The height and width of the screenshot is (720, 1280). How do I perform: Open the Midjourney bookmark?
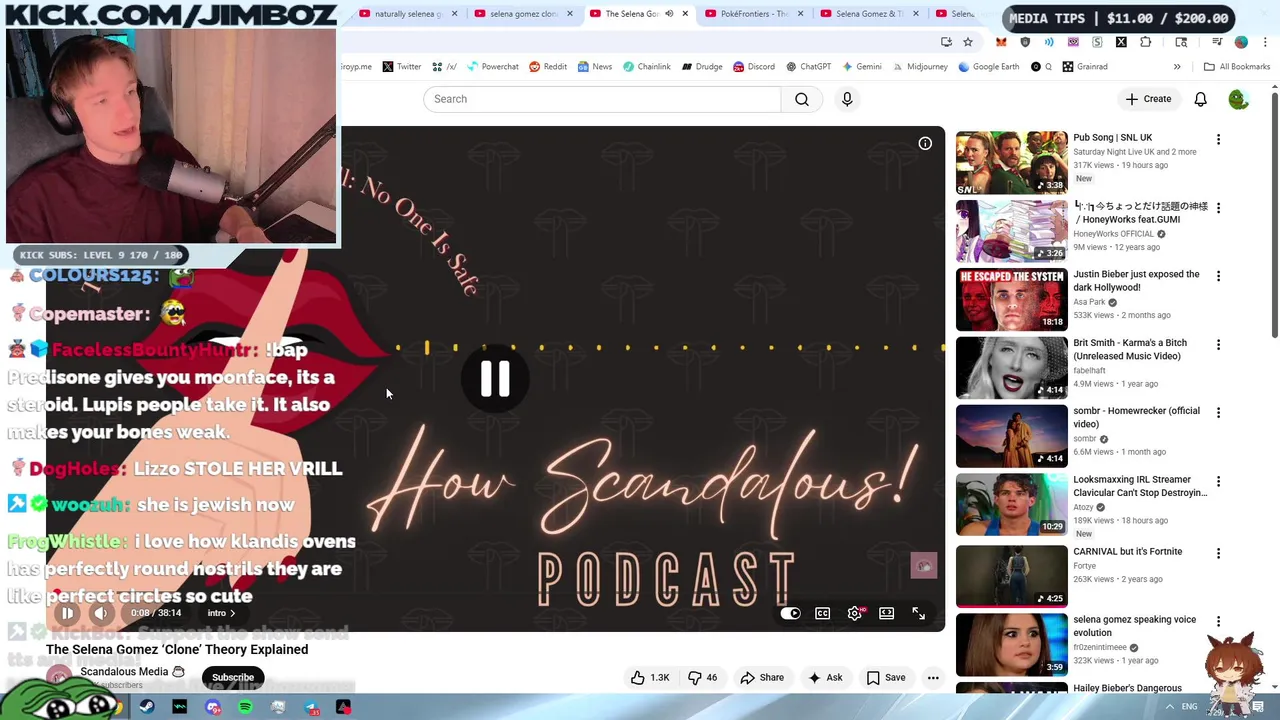920,67
